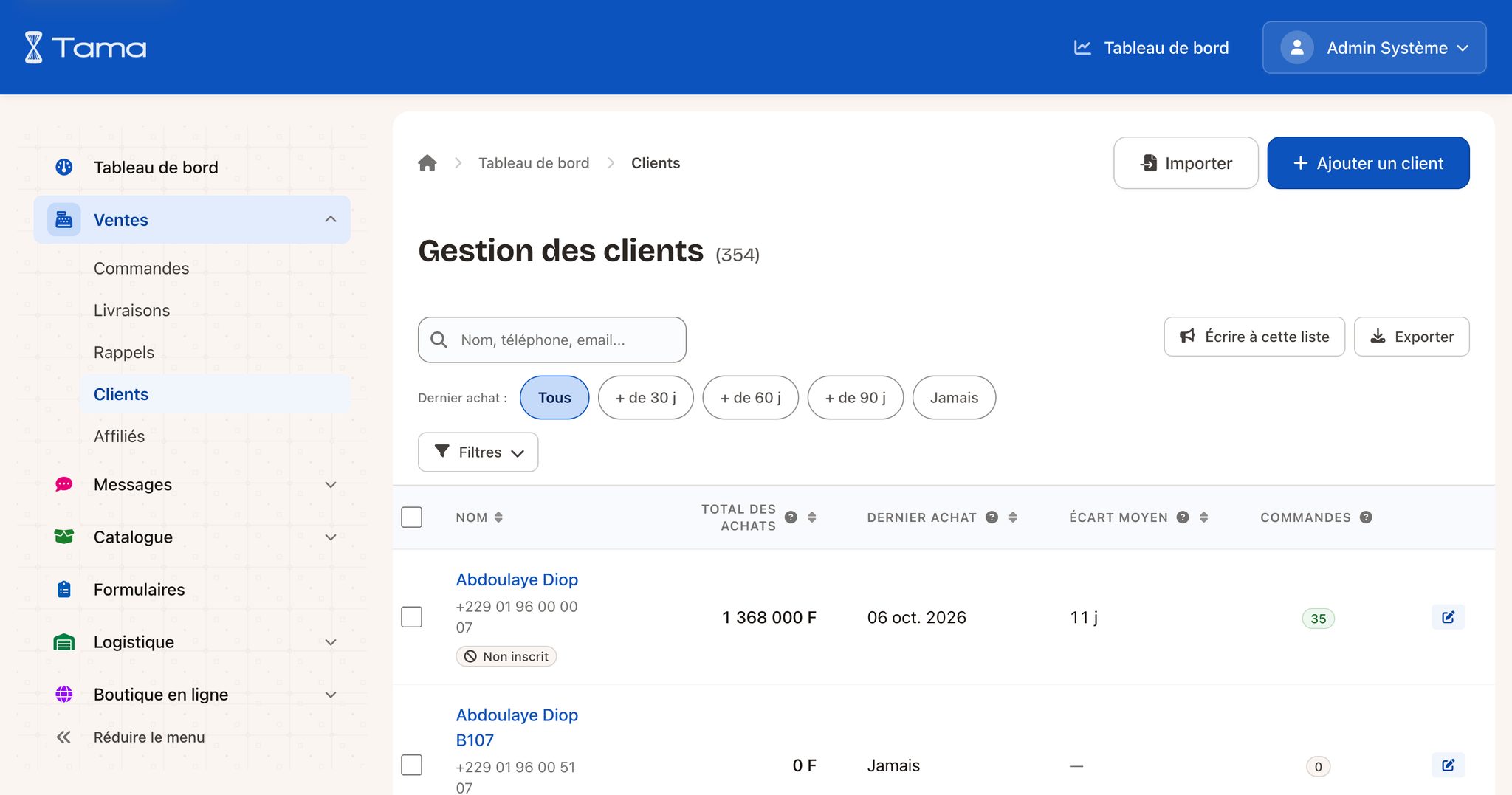The image size is (1512, 795).
Task: Sort by Écart moyen arrows
Action: 1204,517
